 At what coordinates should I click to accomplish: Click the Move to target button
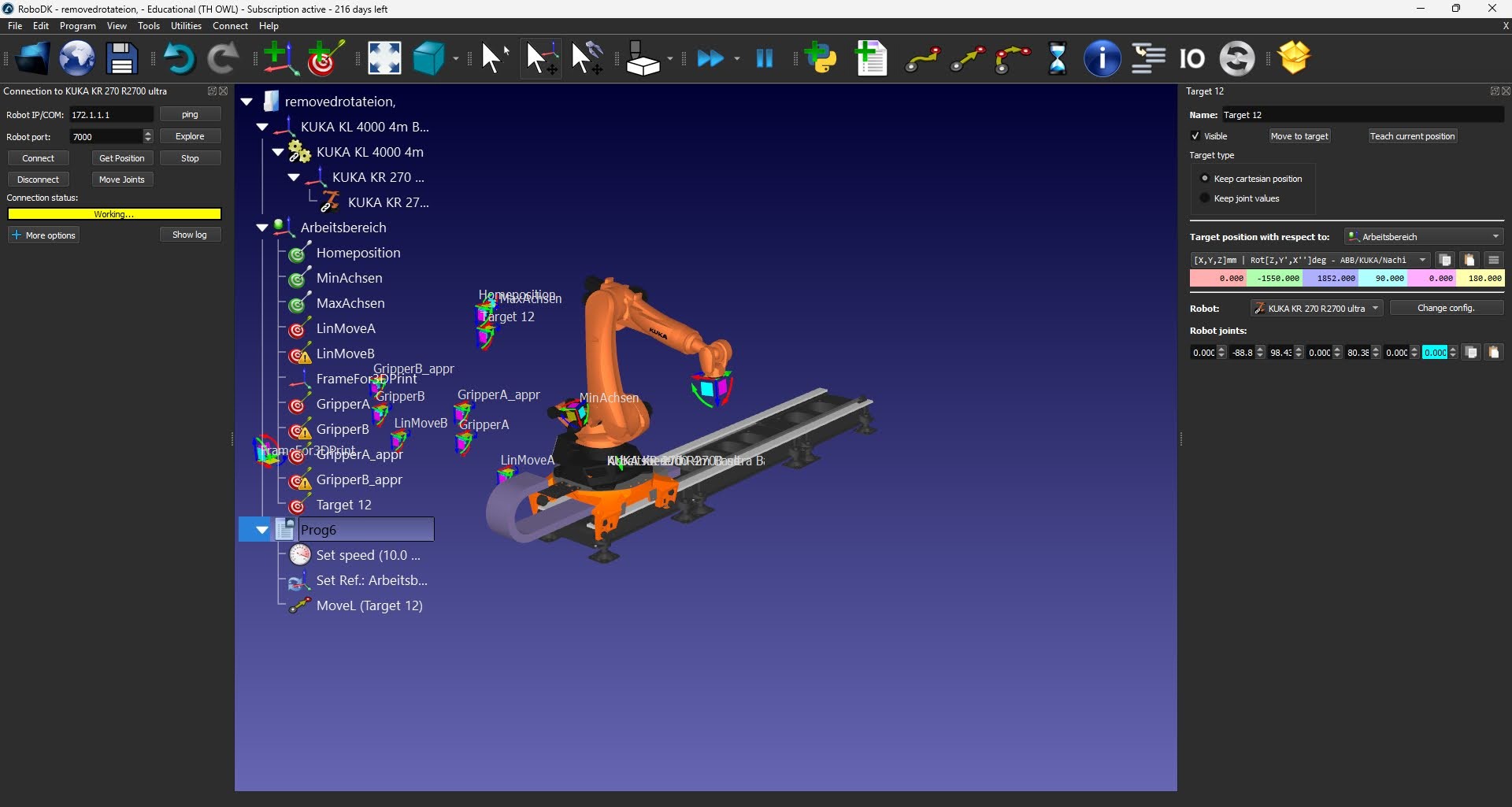coord(1299,136)
